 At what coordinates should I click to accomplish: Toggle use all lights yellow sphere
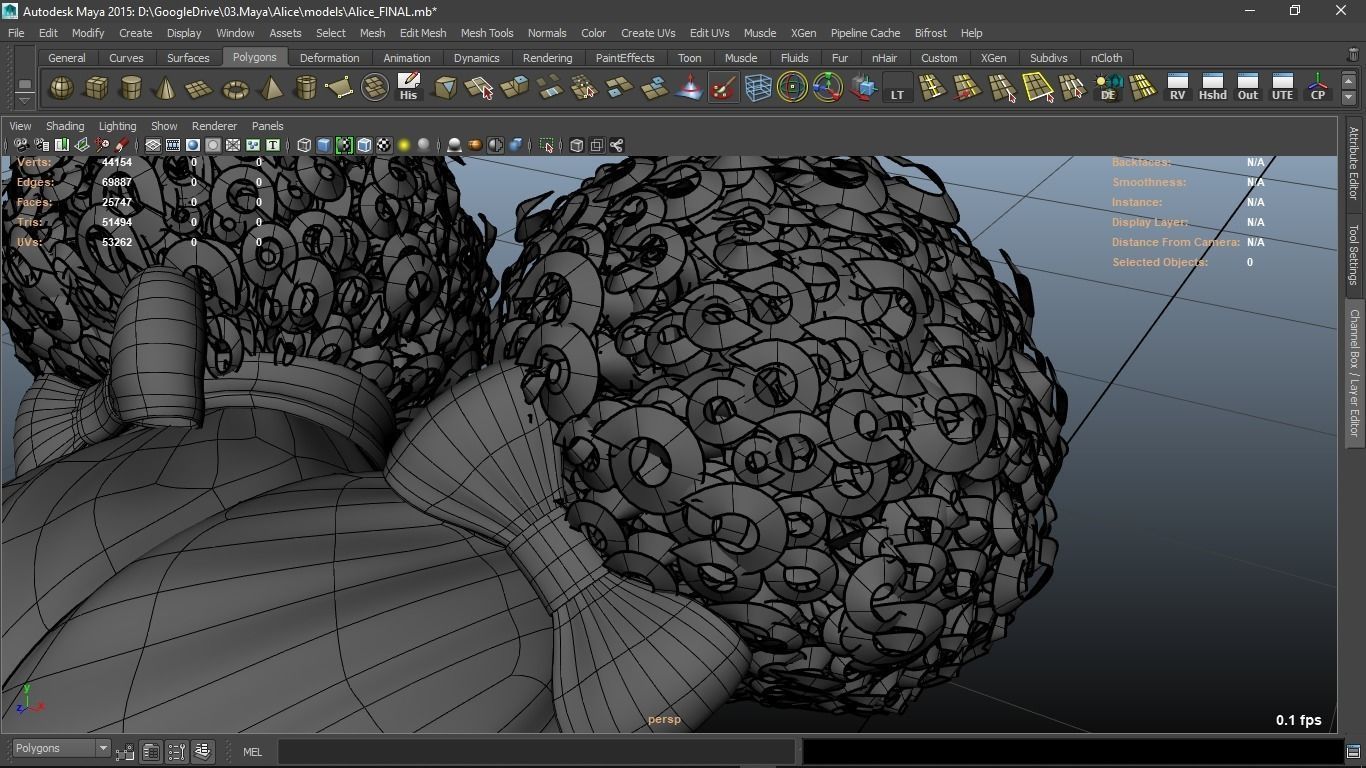click(404, 146)
